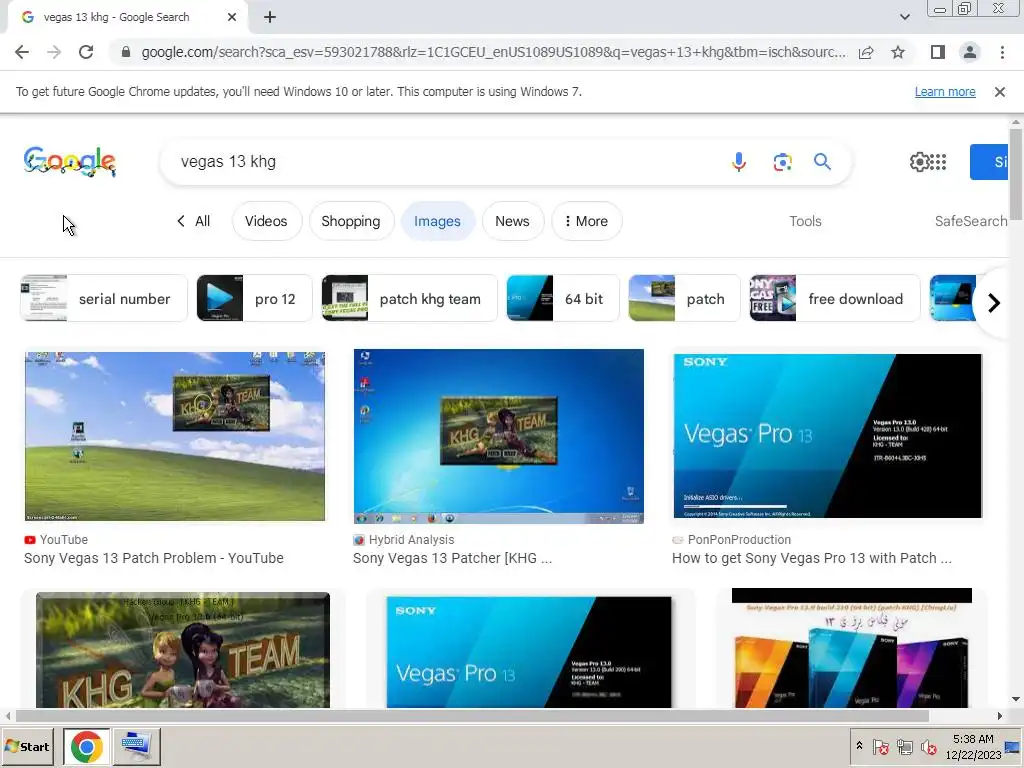Close the 'vegas 13 khg' tab
This screenshot has height=768, width=1024.
(x=232, y=17)
